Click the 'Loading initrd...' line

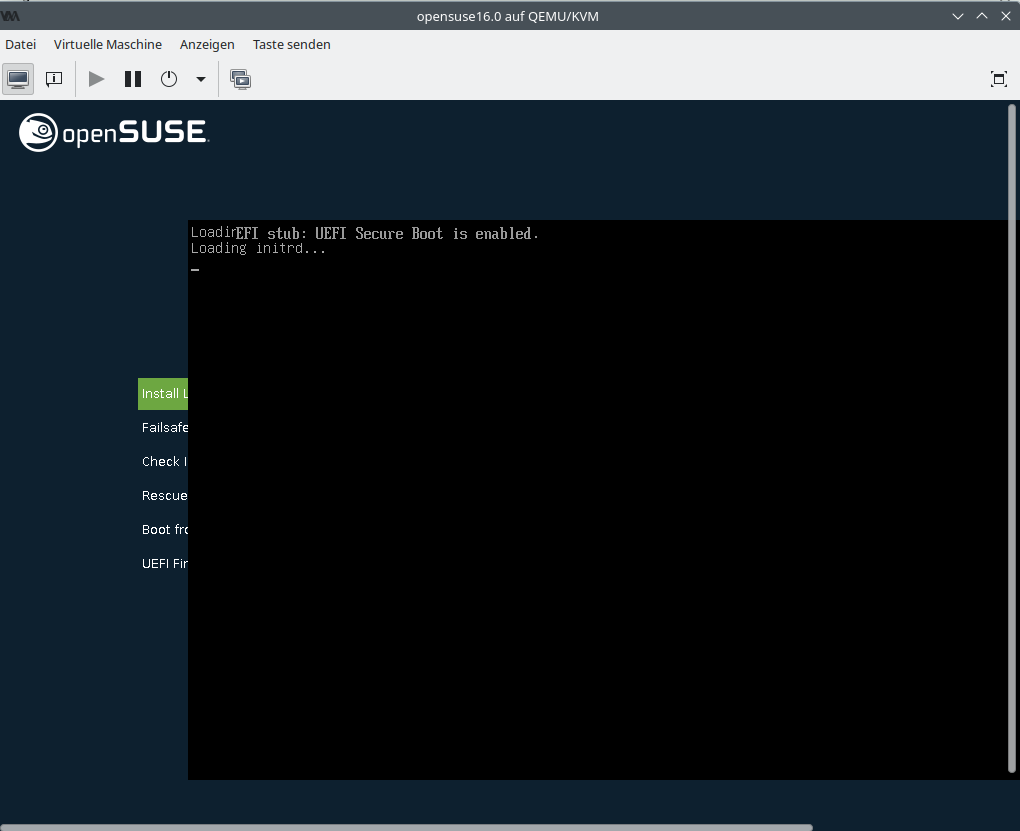tap(258, 249)
